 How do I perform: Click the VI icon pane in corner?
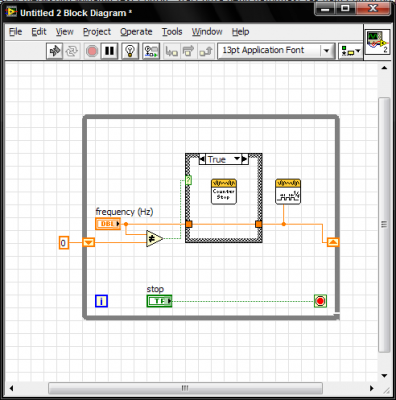pos(378,41)
